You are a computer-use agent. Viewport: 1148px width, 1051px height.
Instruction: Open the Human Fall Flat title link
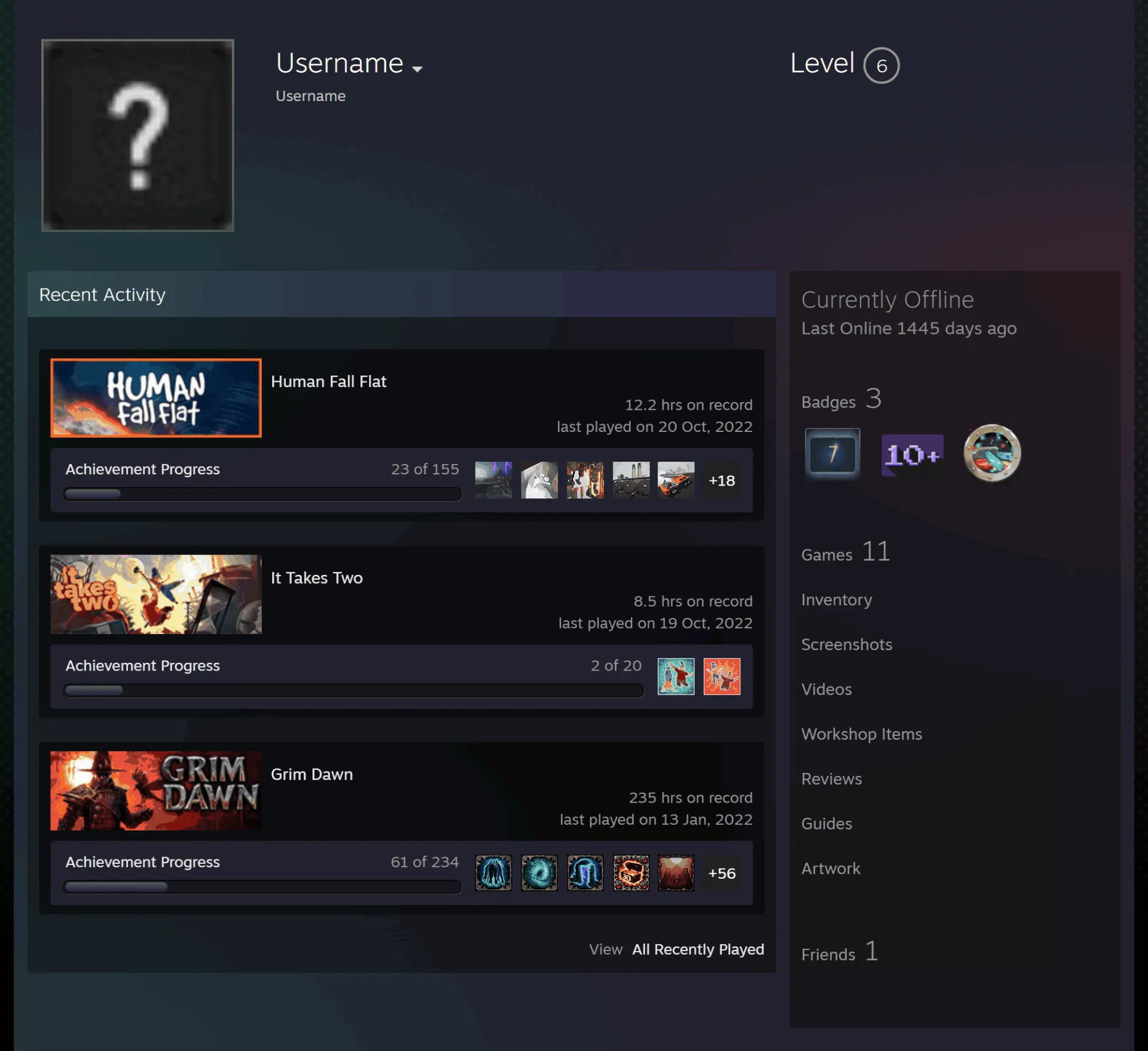tap(328, 382)
